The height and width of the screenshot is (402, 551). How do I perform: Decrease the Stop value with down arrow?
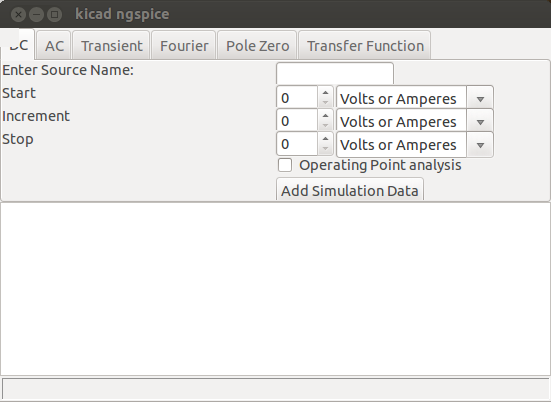point(325,149)
